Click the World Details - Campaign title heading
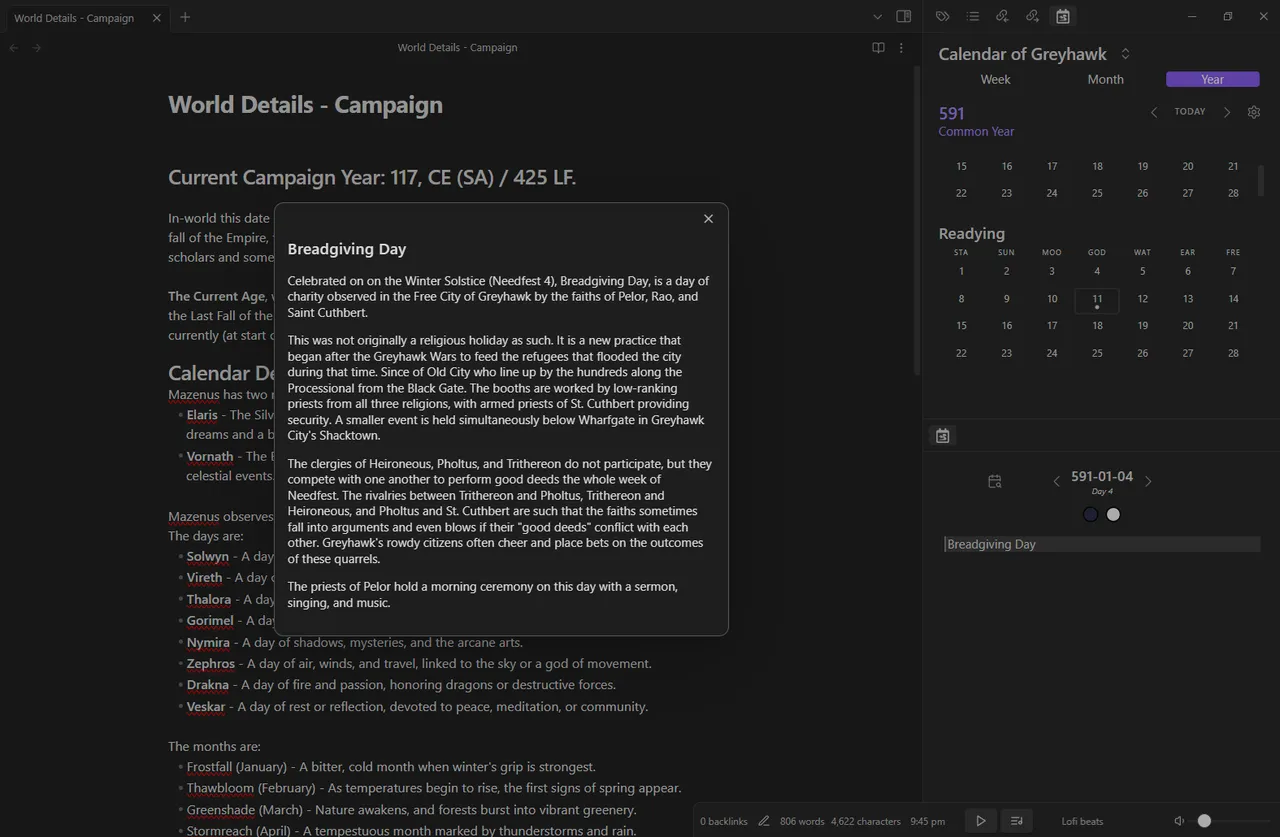 [305, 105]
